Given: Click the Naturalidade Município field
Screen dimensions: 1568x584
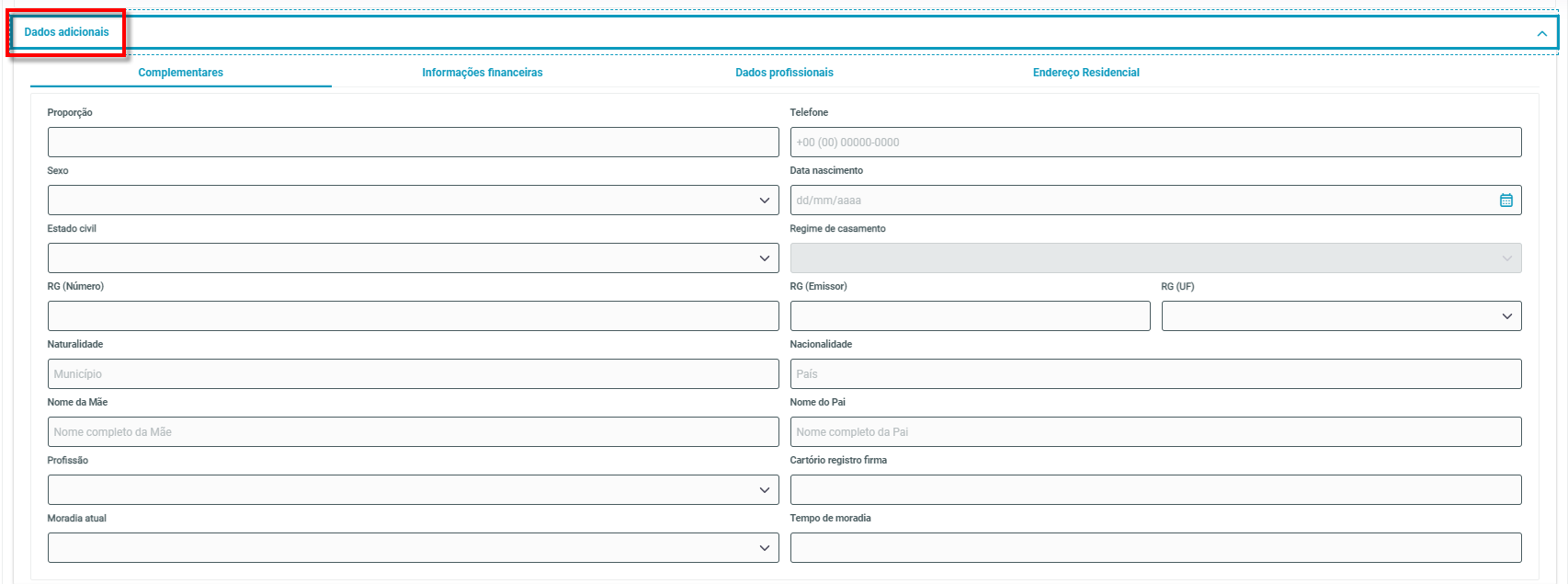Looking at the screenshot, I should pyautogui.click(x=413, y=374).
